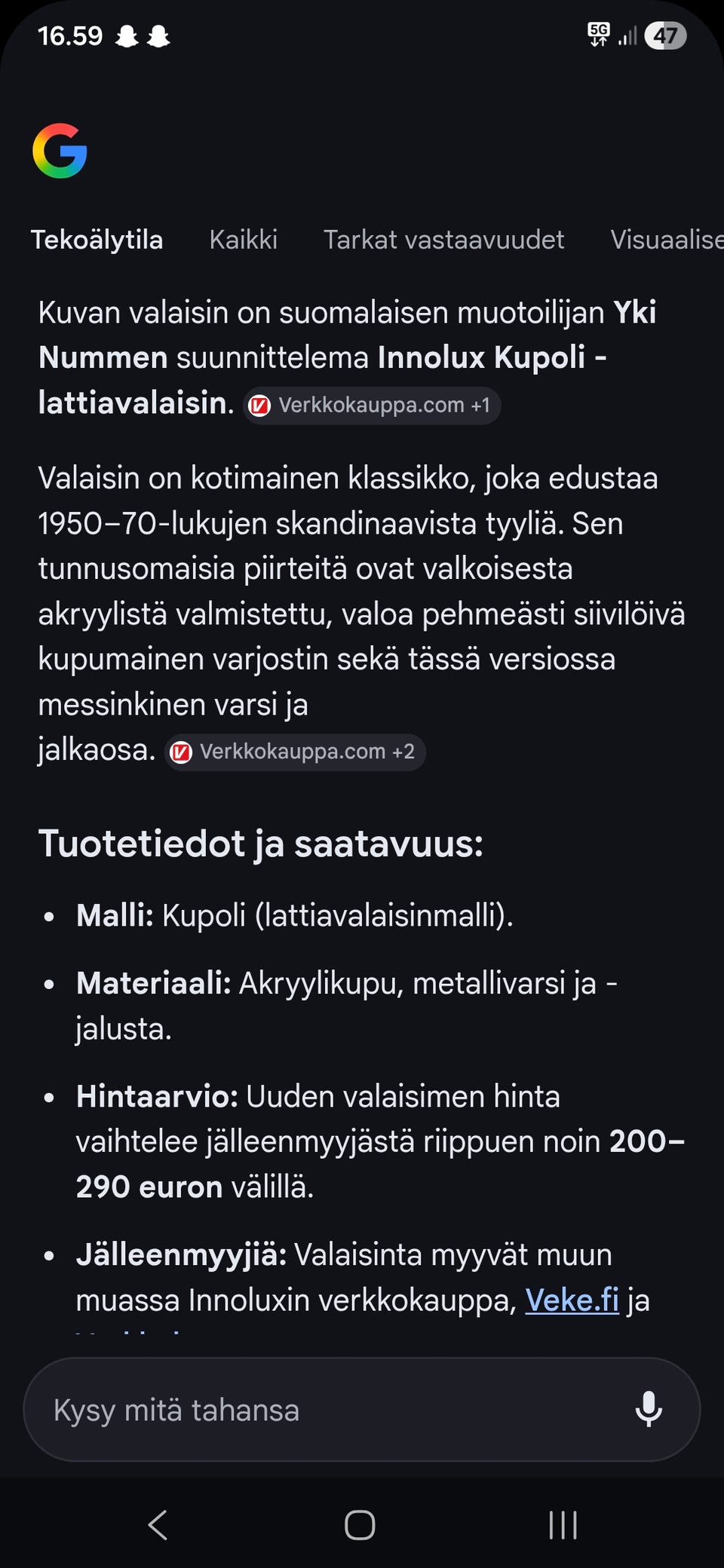Screen dimensions: 724x1568
Task: Switch to the Kaikki tab
Action: 243,239
